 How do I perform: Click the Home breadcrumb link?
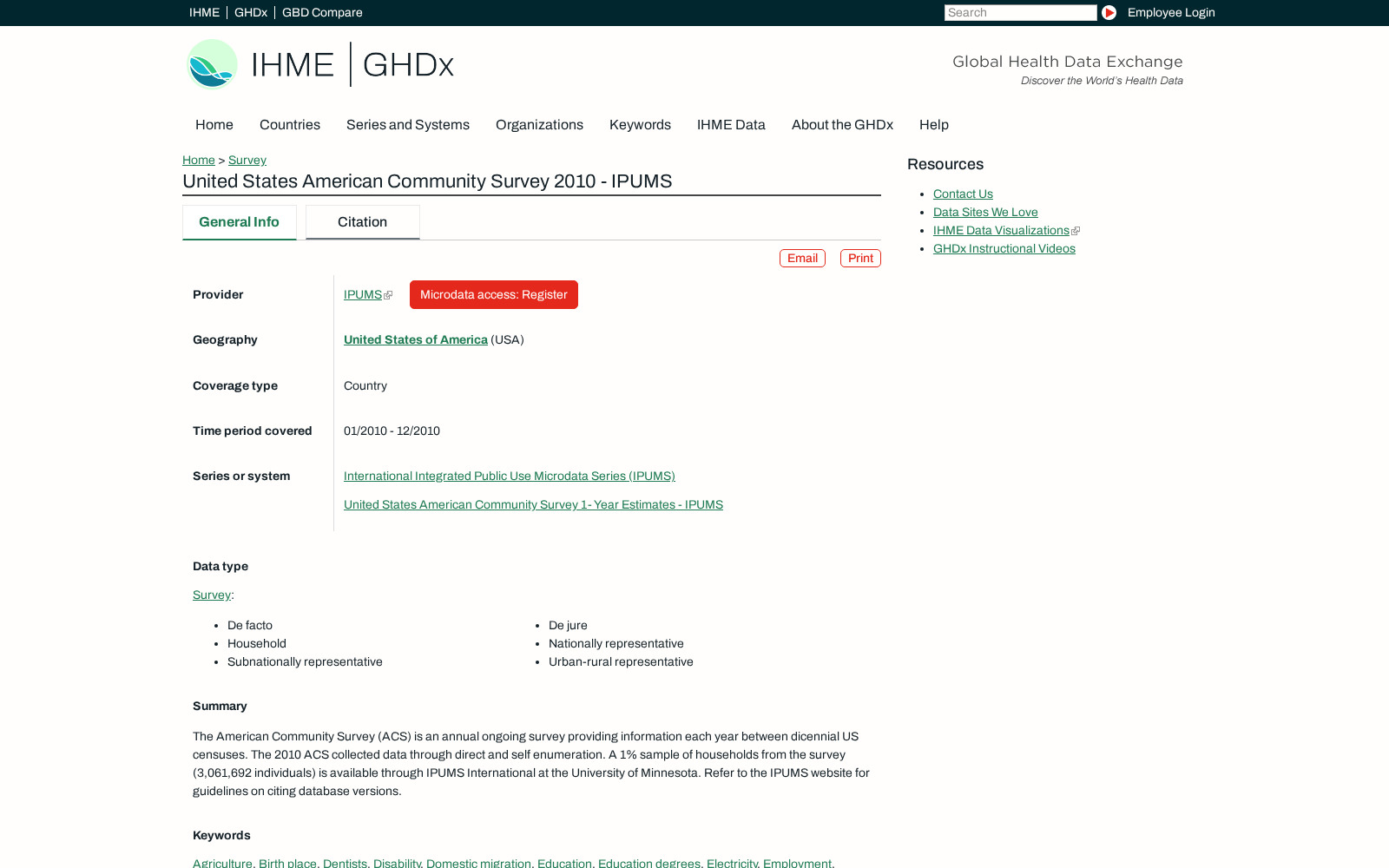click(x=199, y=161)
